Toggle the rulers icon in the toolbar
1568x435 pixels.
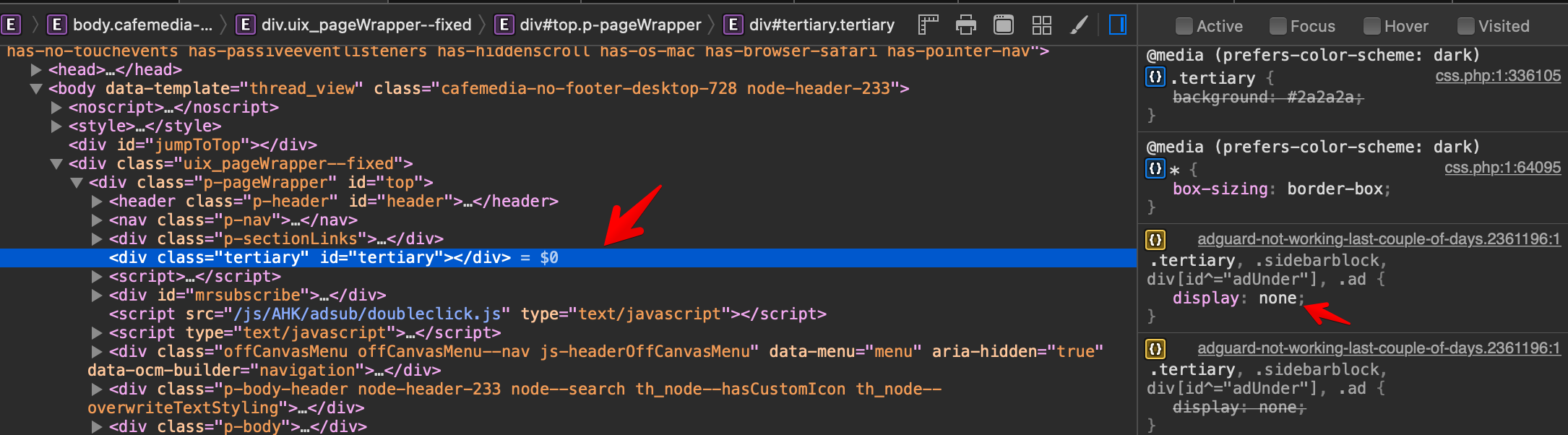(928, 25)
